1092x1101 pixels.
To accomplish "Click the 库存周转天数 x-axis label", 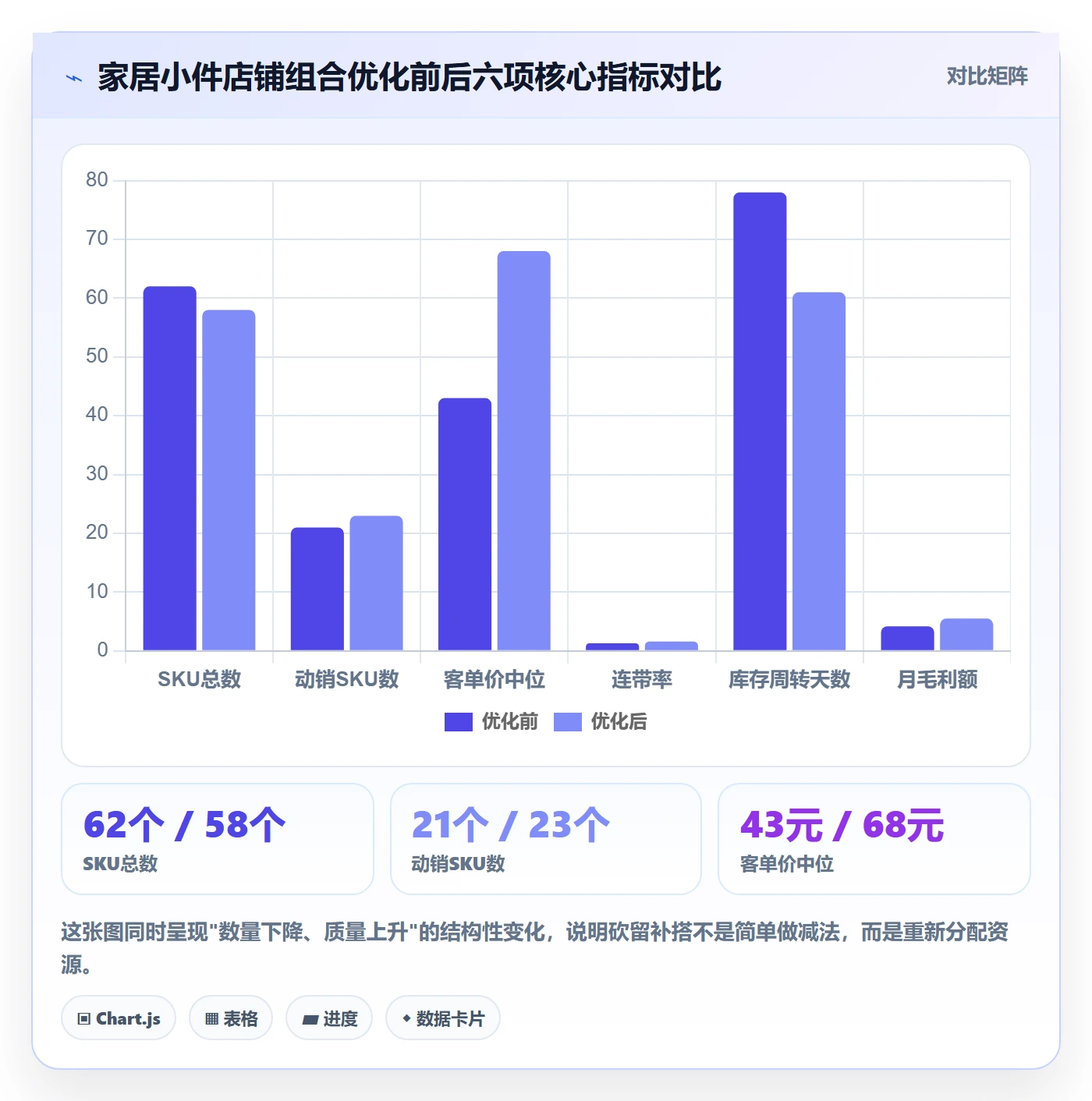I will point(789,679).
